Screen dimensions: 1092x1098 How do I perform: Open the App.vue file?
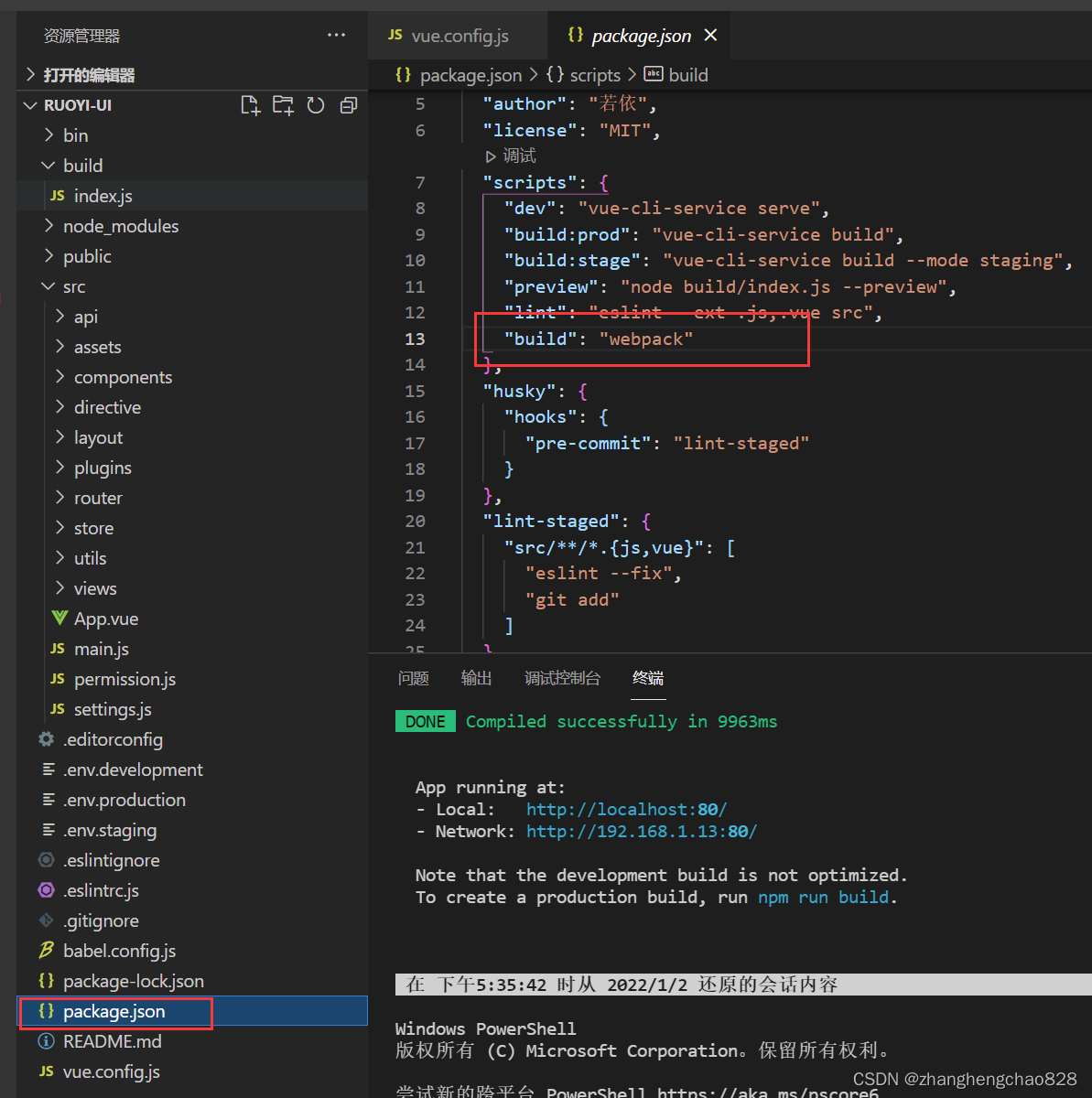192,619
